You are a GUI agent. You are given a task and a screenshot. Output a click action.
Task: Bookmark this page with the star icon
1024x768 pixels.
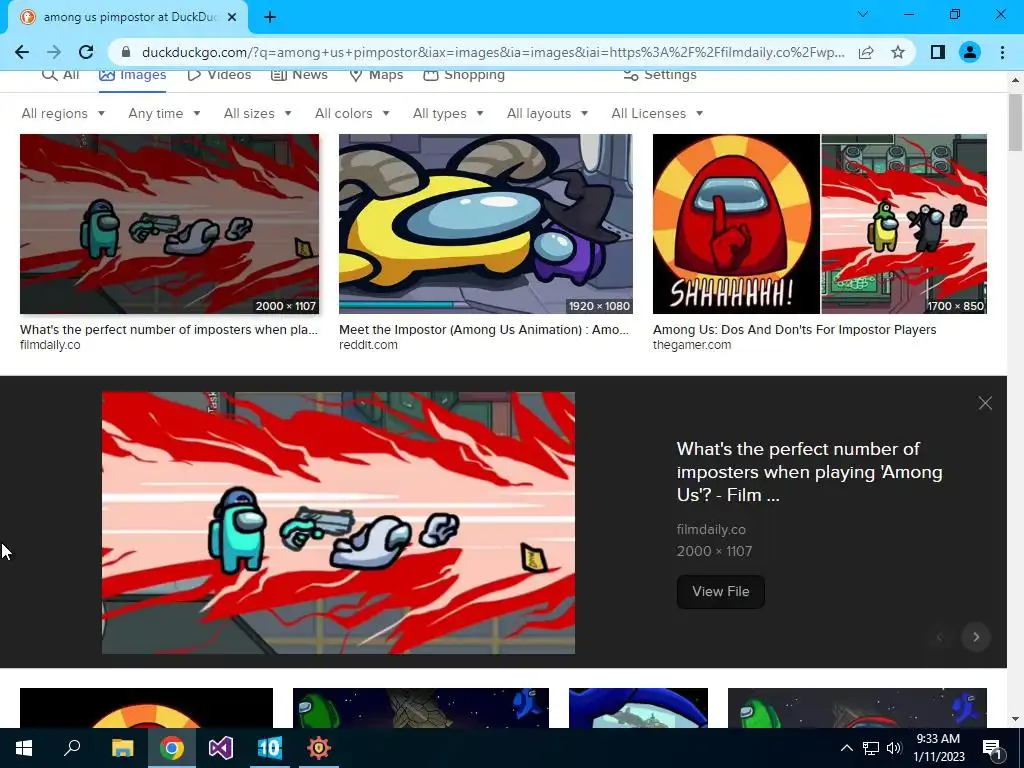click(x=898, y=52)
